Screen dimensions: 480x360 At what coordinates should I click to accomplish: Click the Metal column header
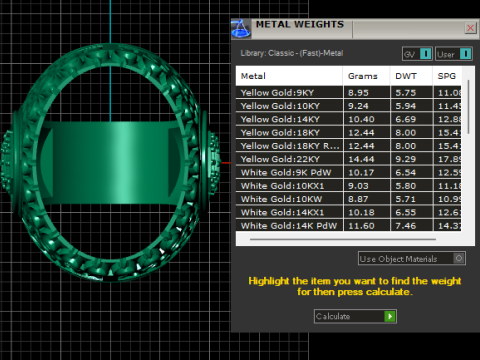pos(289,76)
